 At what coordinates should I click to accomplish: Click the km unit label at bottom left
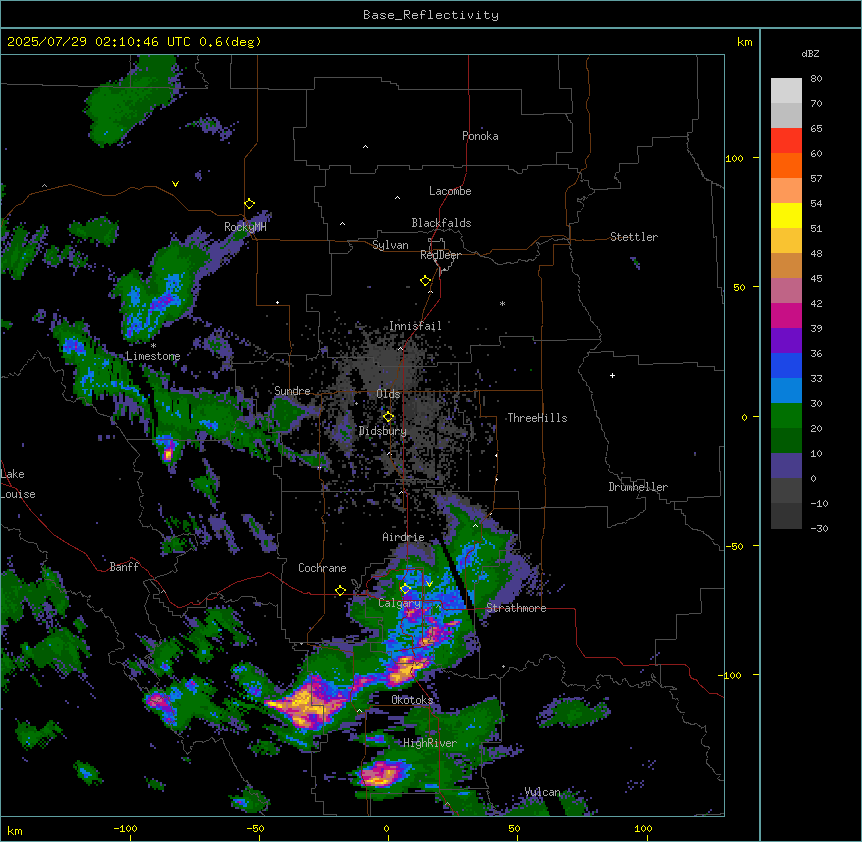[15, 830]
